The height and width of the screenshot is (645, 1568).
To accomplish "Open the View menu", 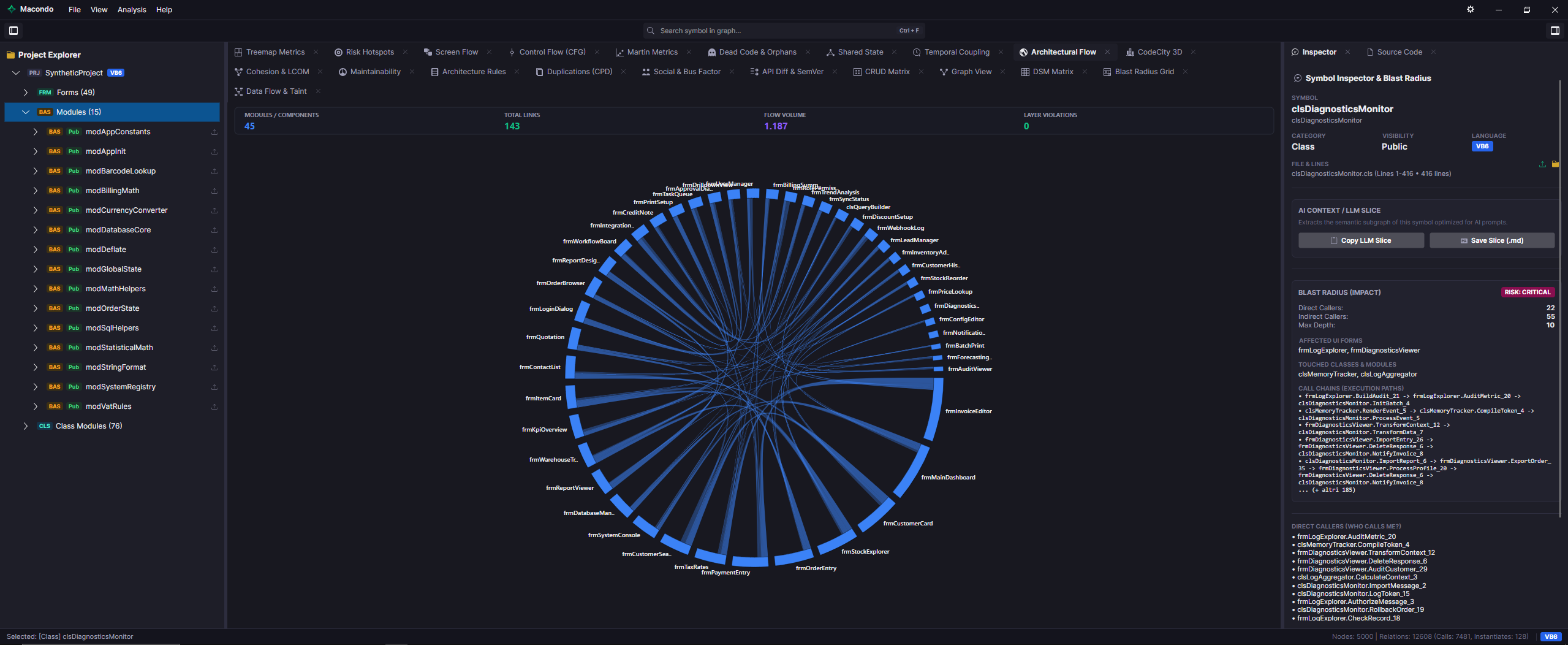I will (99, 10).
